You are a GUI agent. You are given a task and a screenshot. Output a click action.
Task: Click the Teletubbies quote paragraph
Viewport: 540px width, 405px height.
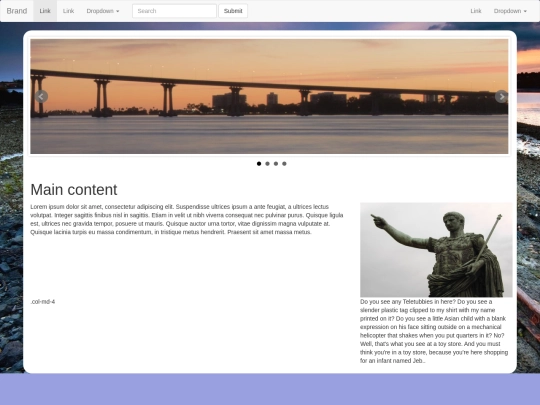click(434, 331)
